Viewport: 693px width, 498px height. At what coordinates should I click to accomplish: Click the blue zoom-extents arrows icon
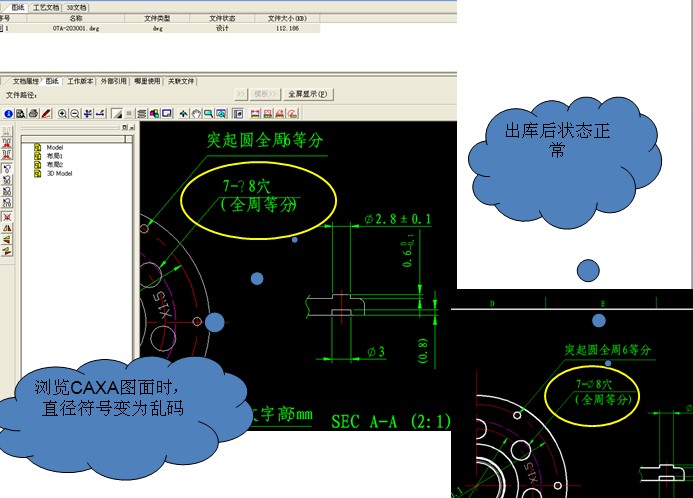coord(88,114)
